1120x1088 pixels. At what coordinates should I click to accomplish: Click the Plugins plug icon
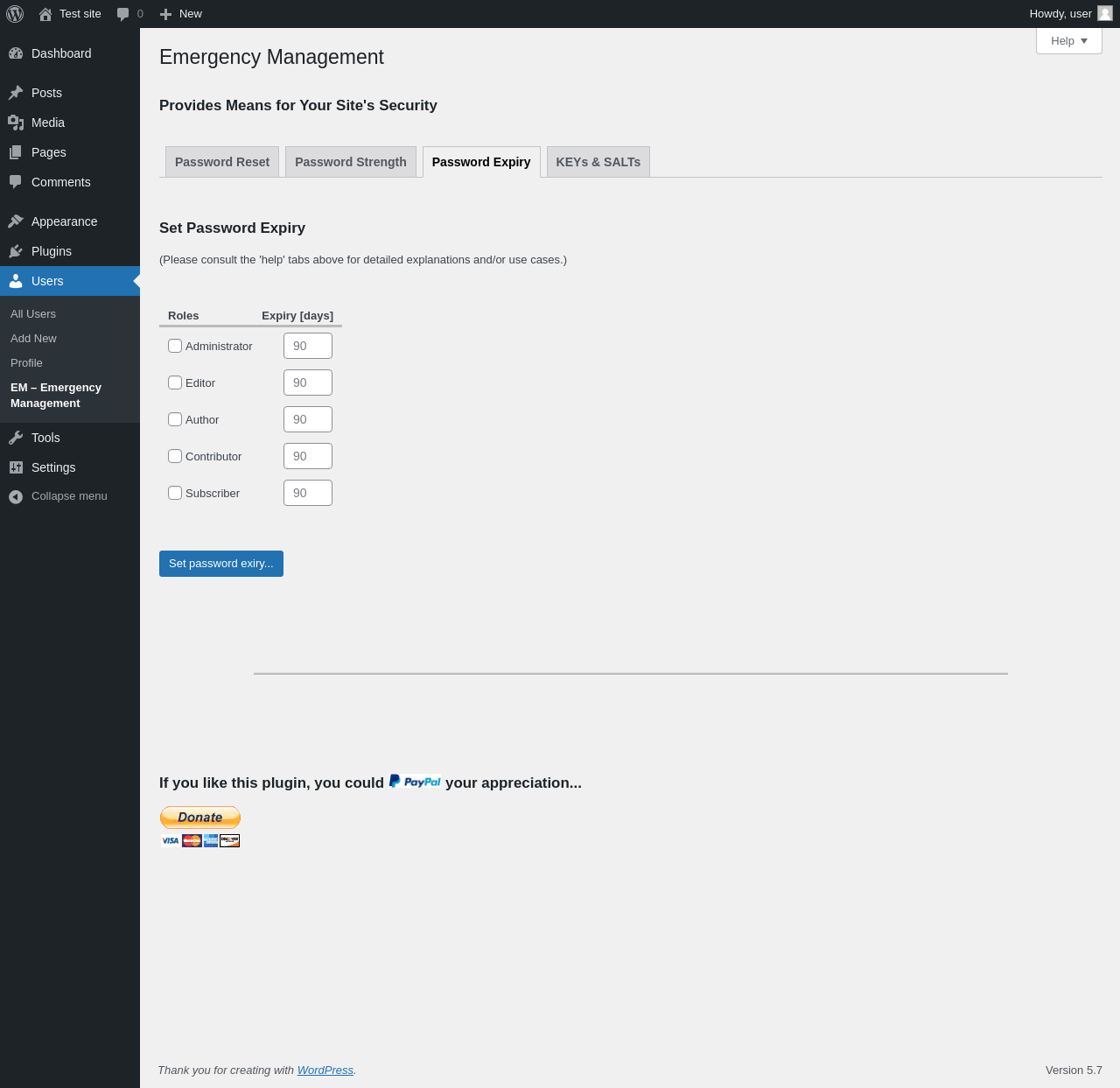16,251
